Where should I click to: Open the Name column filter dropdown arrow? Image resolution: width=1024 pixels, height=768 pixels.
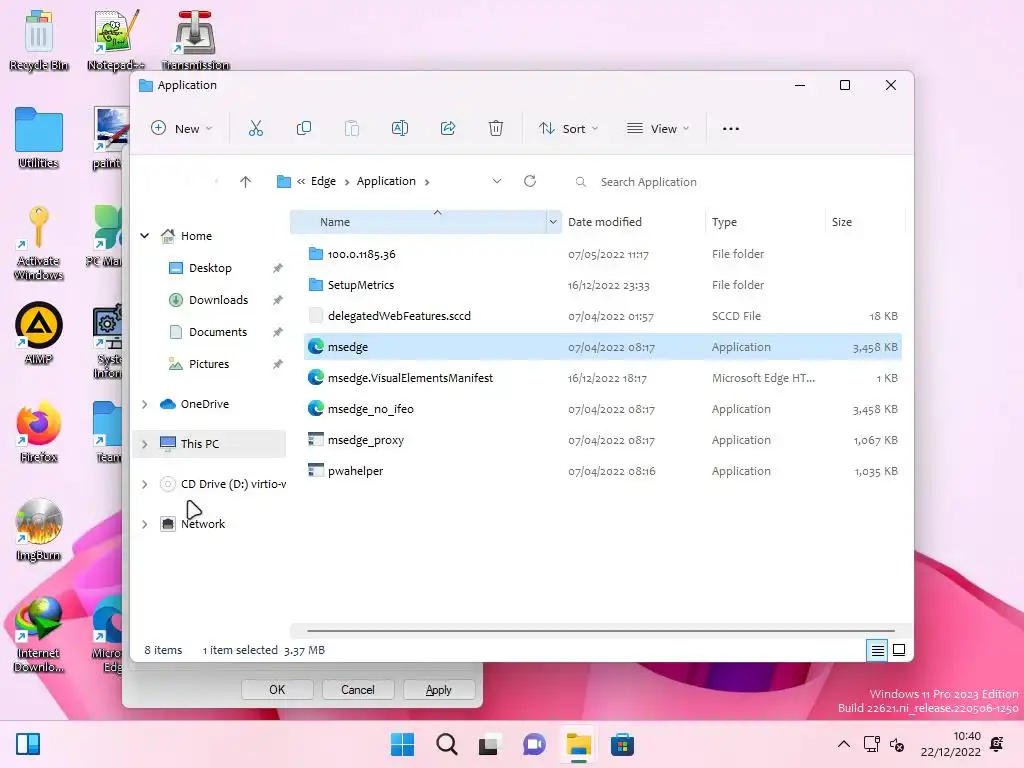pos(553,222)
